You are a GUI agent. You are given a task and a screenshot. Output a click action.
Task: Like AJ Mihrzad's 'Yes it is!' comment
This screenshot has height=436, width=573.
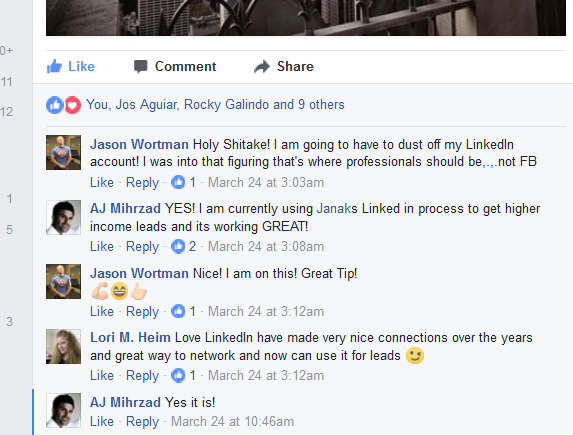[x=102, y=421]
